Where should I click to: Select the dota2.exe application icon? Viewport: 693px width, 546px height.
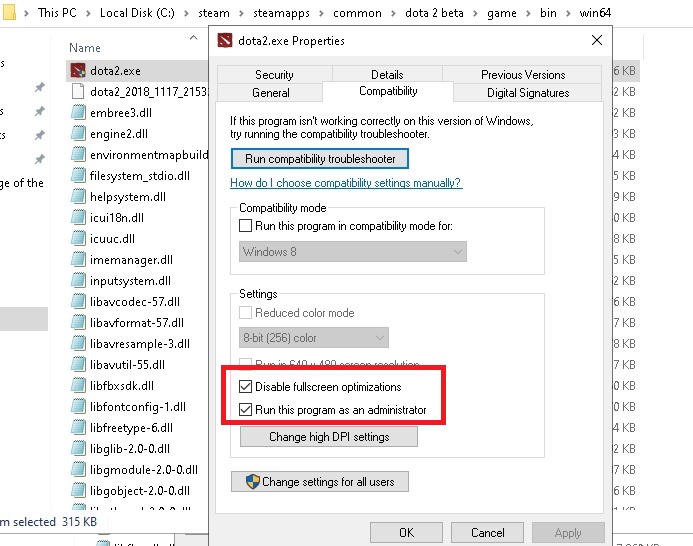coord(78,71)
